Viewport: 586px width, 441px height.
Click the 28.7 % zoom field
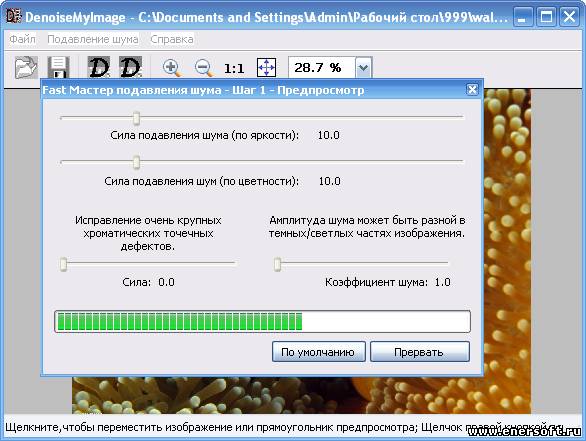tap(322, 68)
